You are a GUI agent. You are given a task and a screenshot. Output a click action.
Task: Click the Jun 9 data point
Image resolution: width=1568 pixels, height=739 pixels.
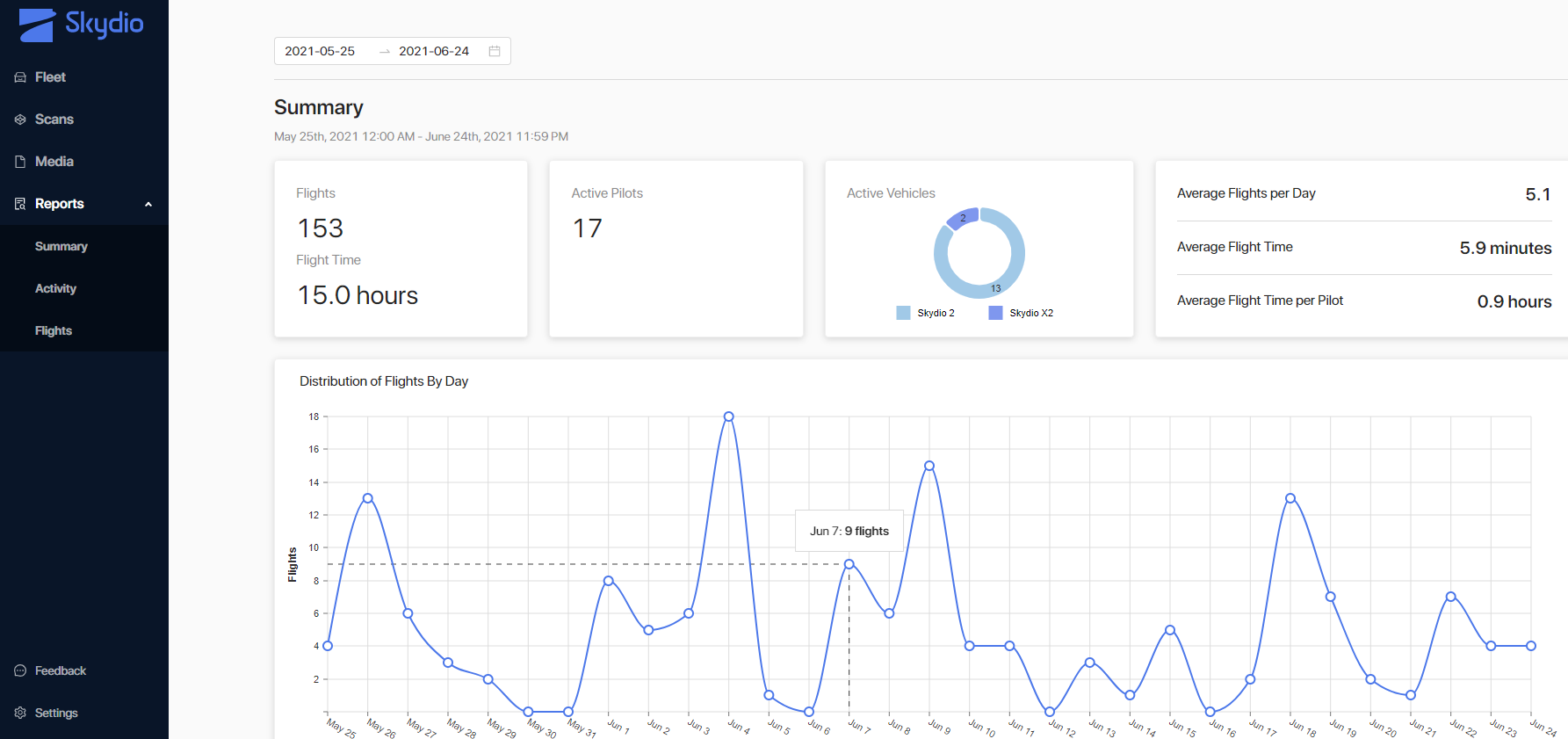tap(929, 466)
